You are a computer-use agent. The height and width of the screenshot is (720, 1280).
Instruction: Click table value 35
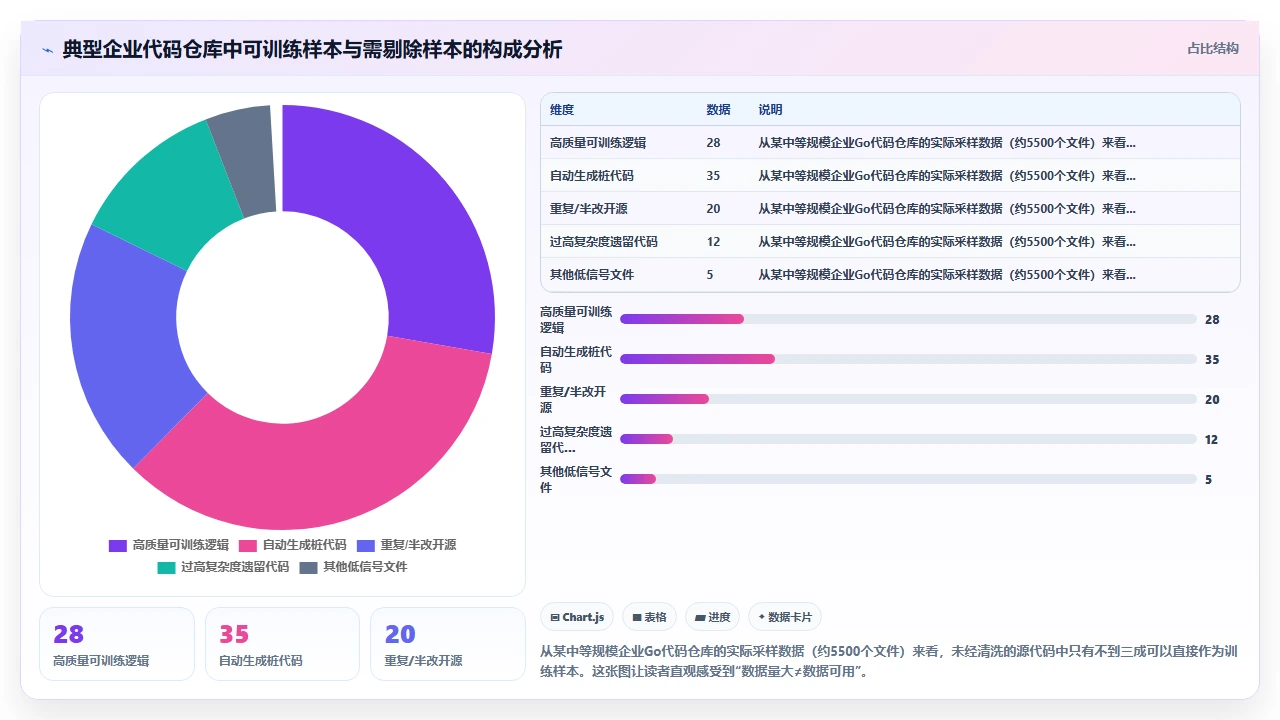tap(713, 176)
